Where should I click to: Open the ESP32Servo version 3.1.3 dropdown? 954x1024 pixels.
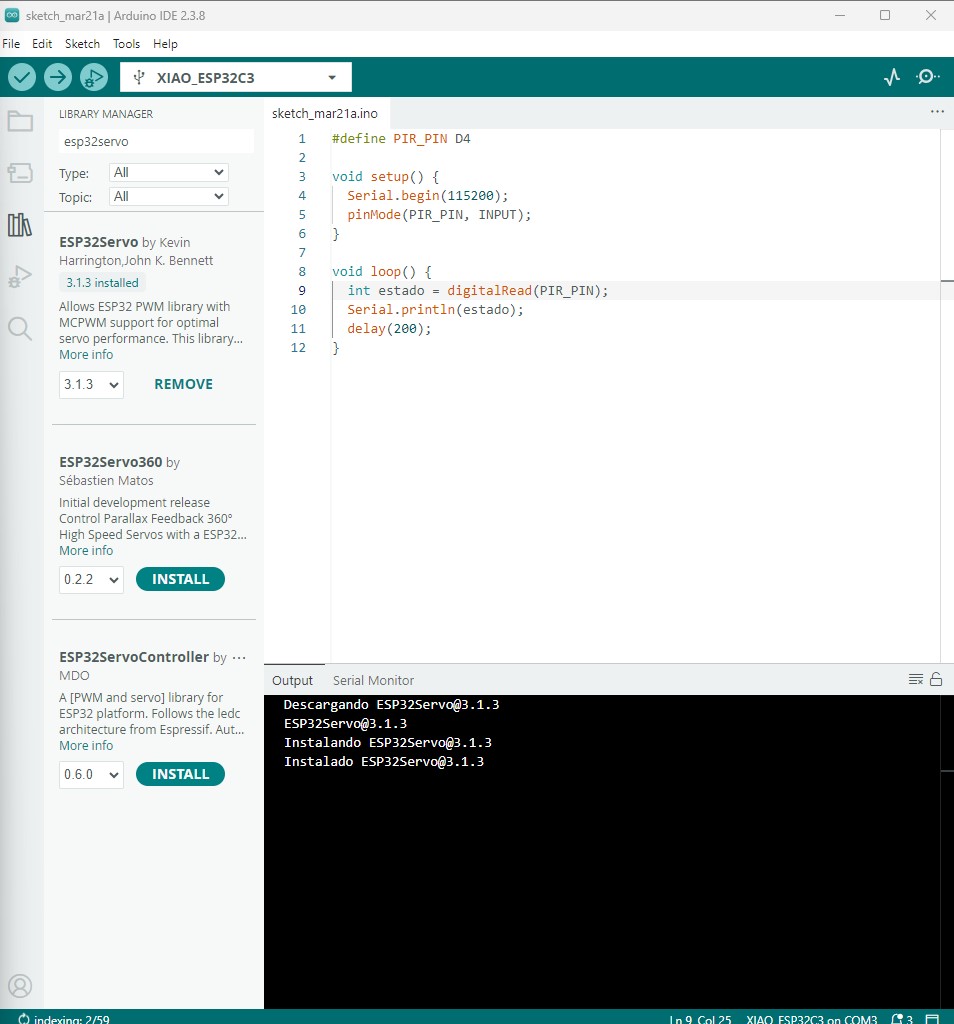(x=91, y=385)
